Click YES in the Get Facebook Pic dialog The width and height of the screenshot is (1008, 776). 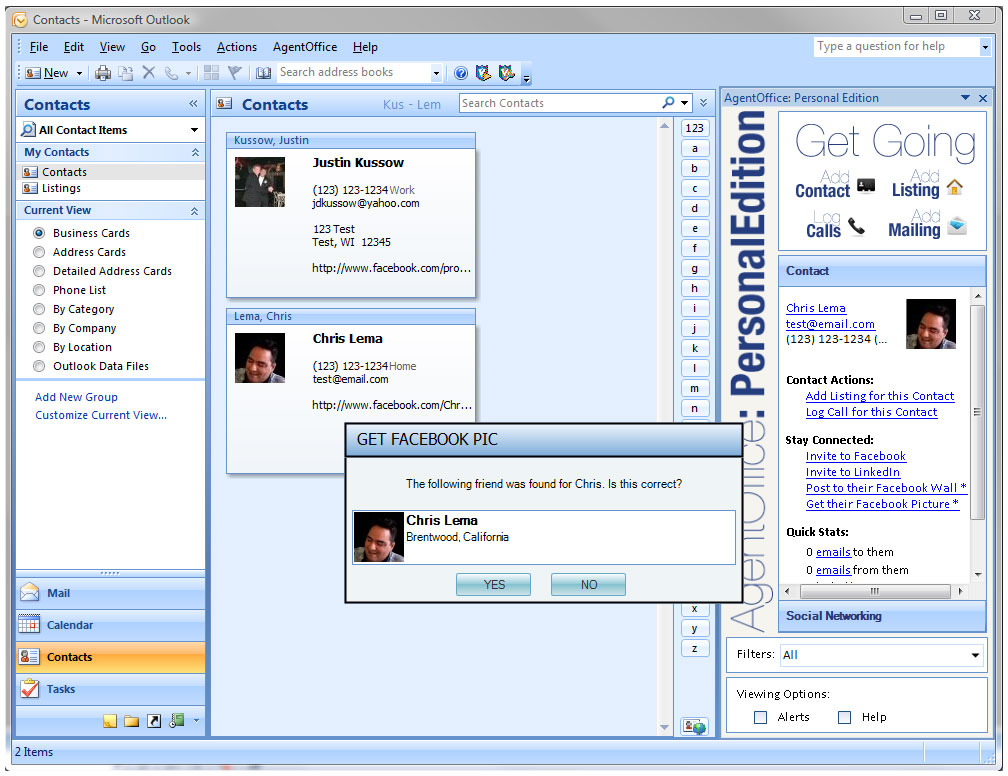[493, 584]
